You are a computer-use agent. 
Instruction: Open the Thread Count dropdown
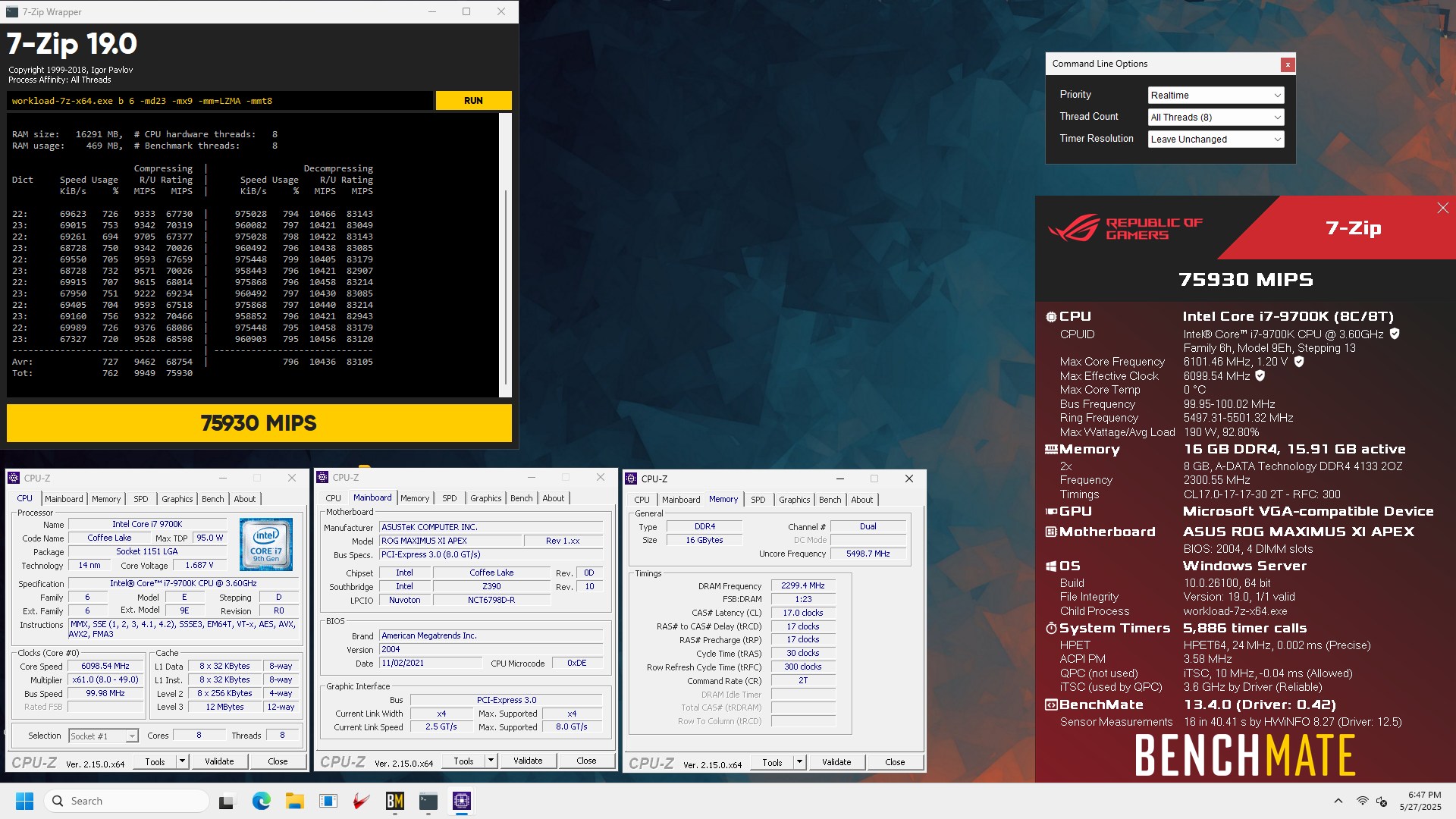point(1216,117)
